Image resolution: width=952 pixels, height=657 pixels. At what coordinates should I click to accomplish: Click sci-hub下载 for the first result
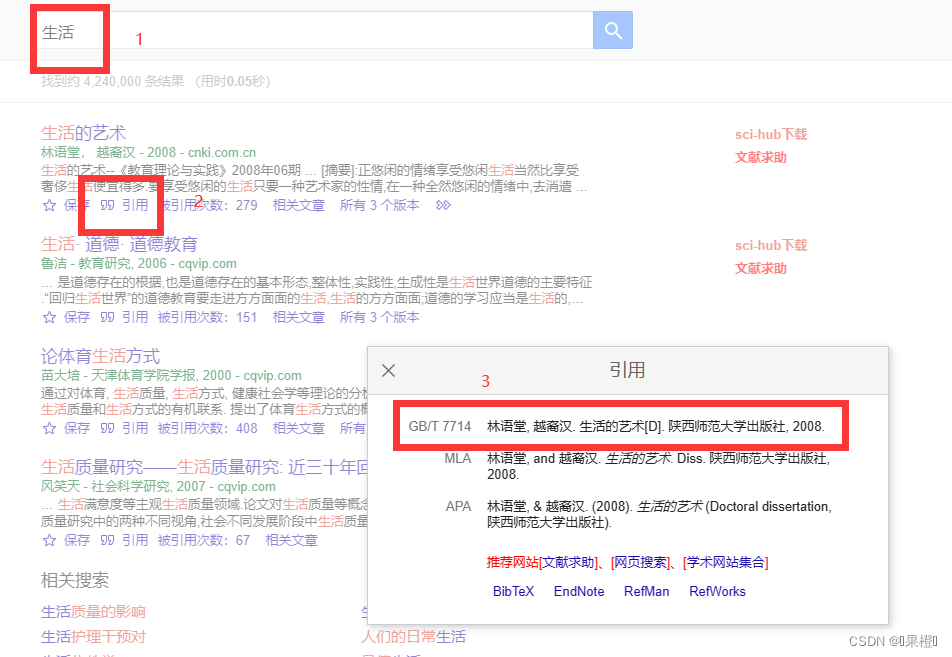771,134
